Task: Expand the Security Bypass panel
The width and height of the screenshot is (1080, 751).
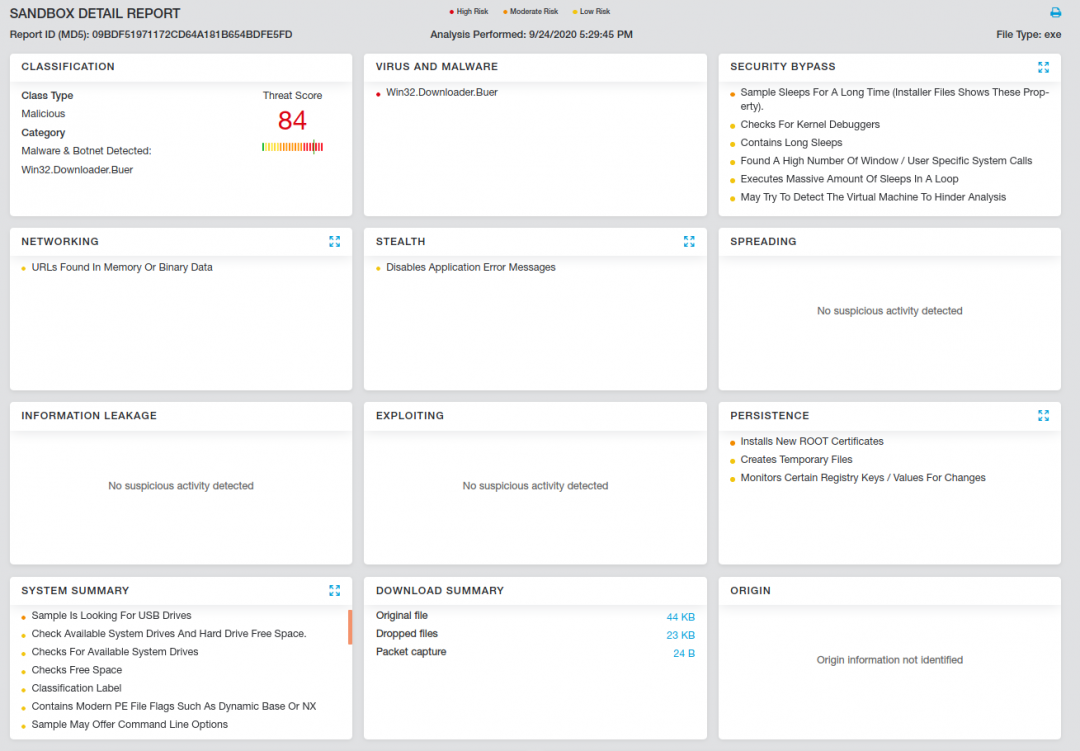Action: [1043, 67]
